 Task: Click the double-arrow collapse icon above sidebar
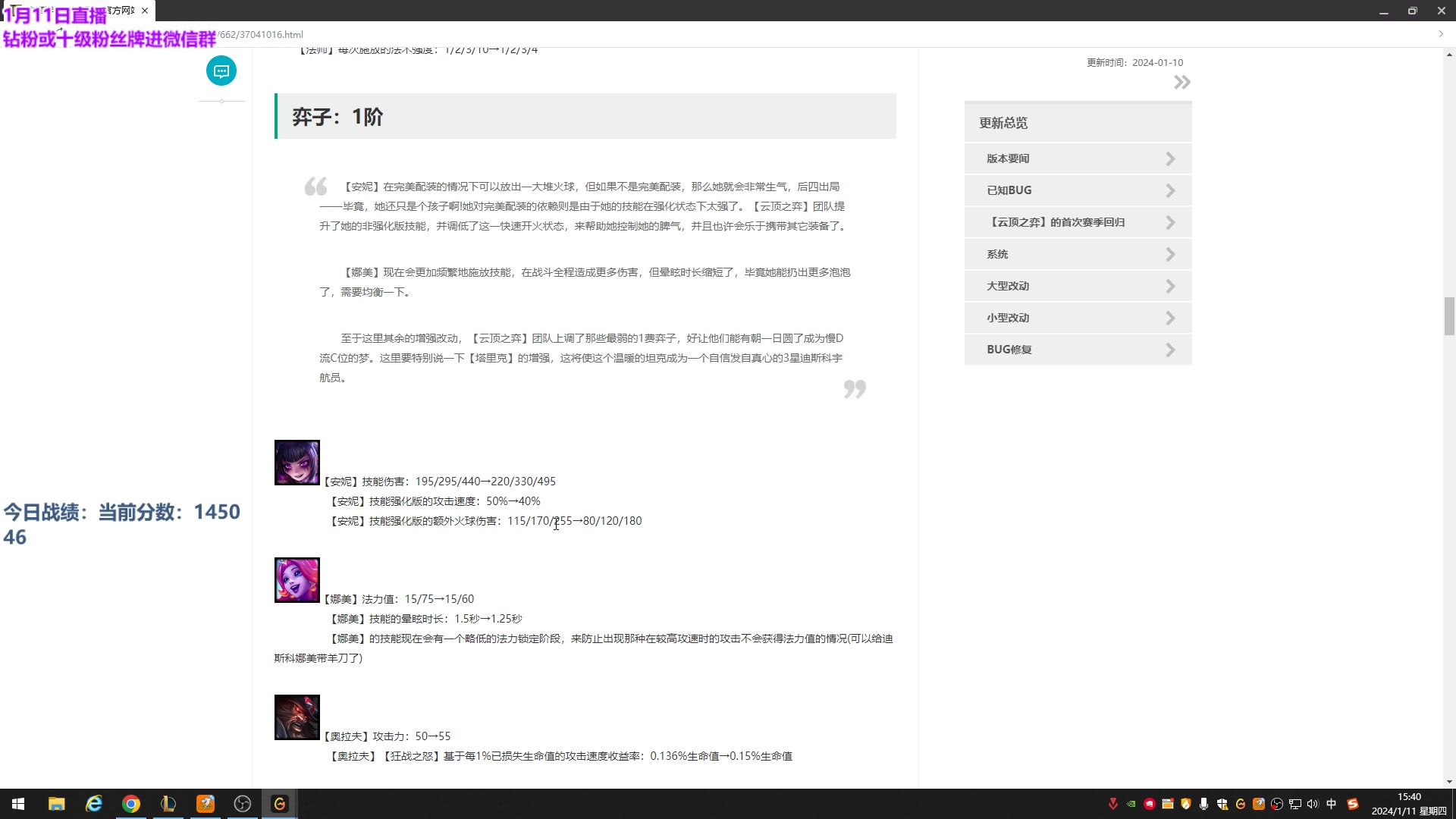1181,83
